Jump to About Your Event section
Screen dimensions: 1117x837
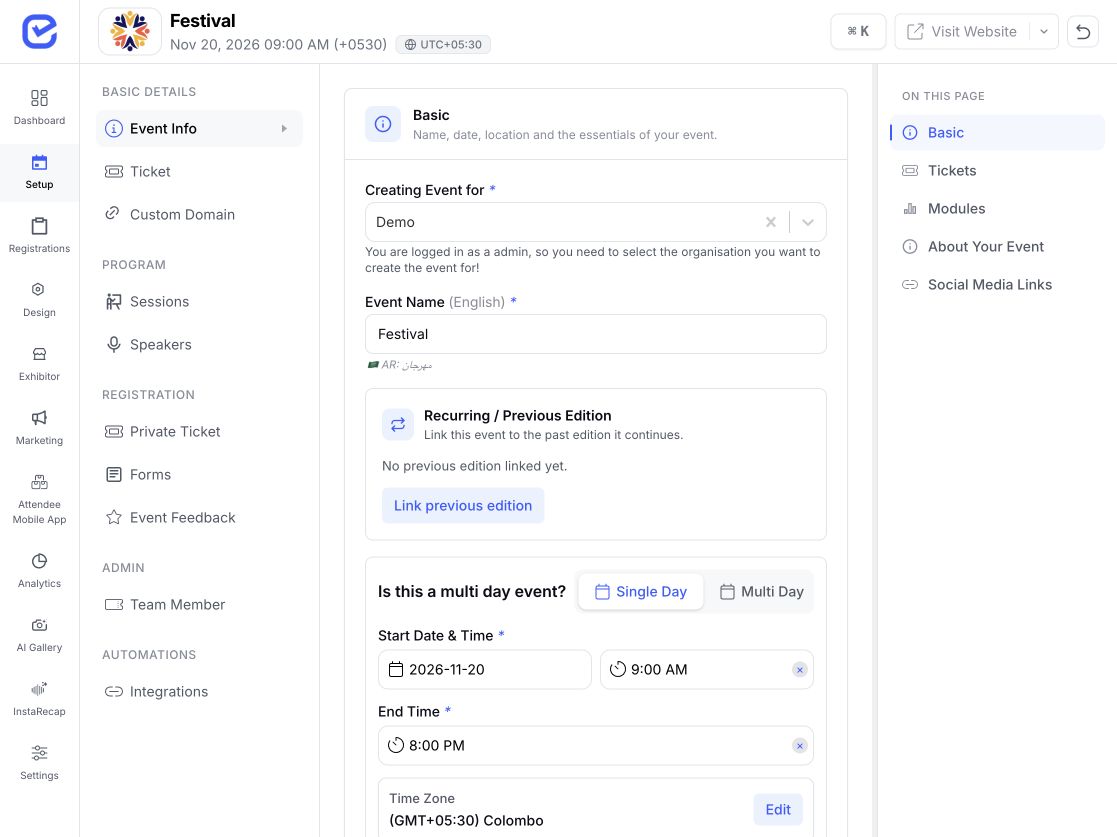997,246
